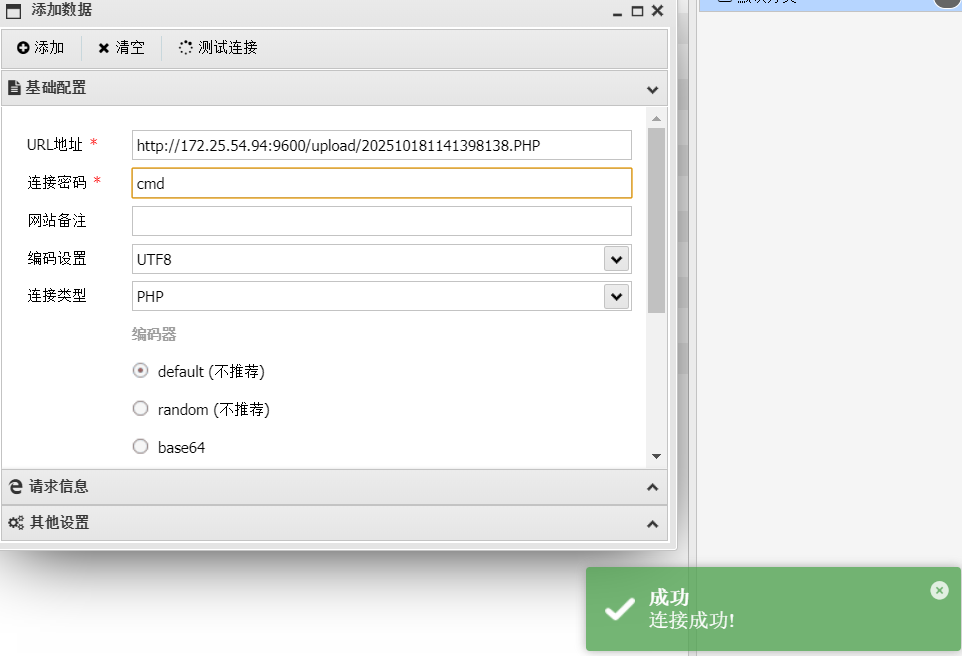Expand the 请求信息 section chevron
This screenshot has height=656, width=962.
click(x=652, y=487)
